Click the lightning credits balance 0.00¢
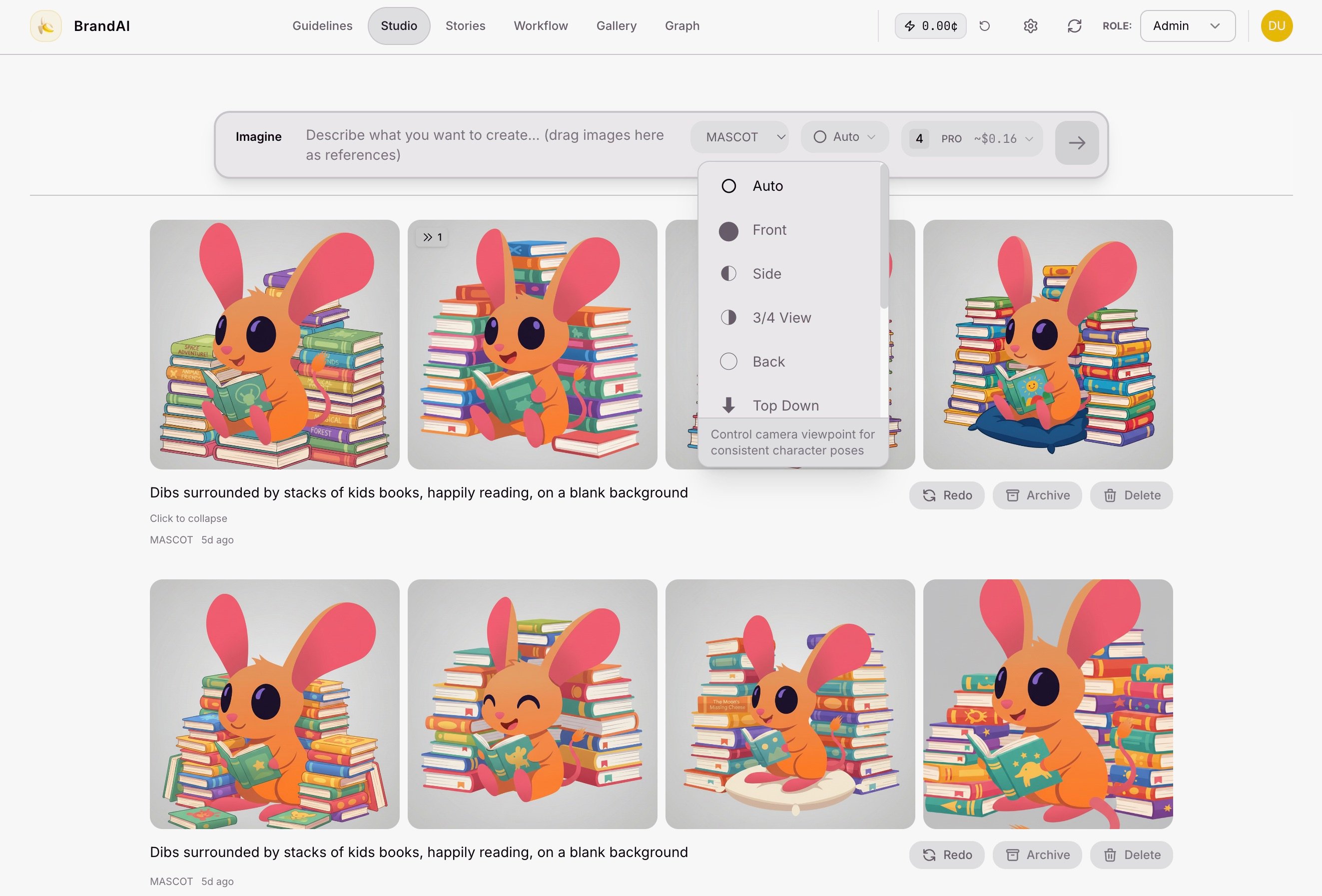The image size is (1322, 896). [930, 26]
